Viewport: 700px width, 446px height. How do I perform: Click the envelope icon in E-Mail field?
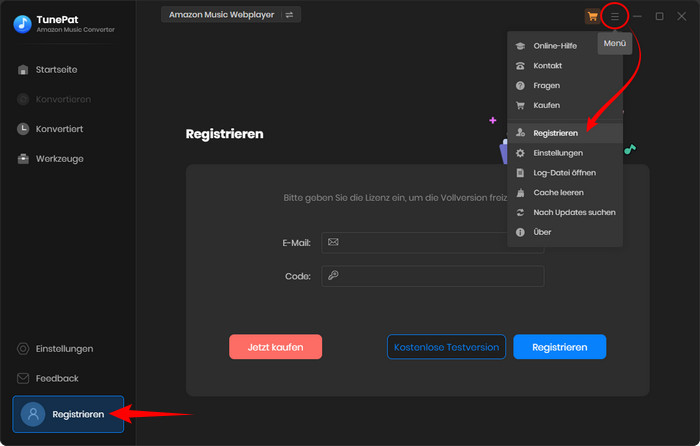coord(333,242)
